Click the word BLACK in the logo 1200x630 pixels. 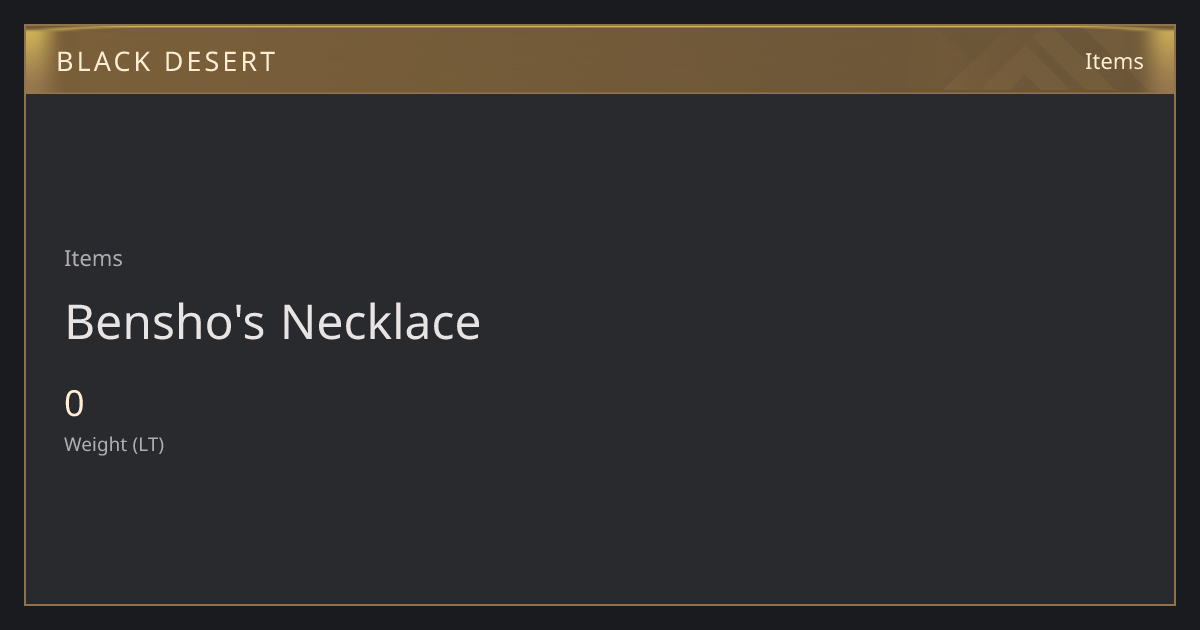[x=104, y=61]
